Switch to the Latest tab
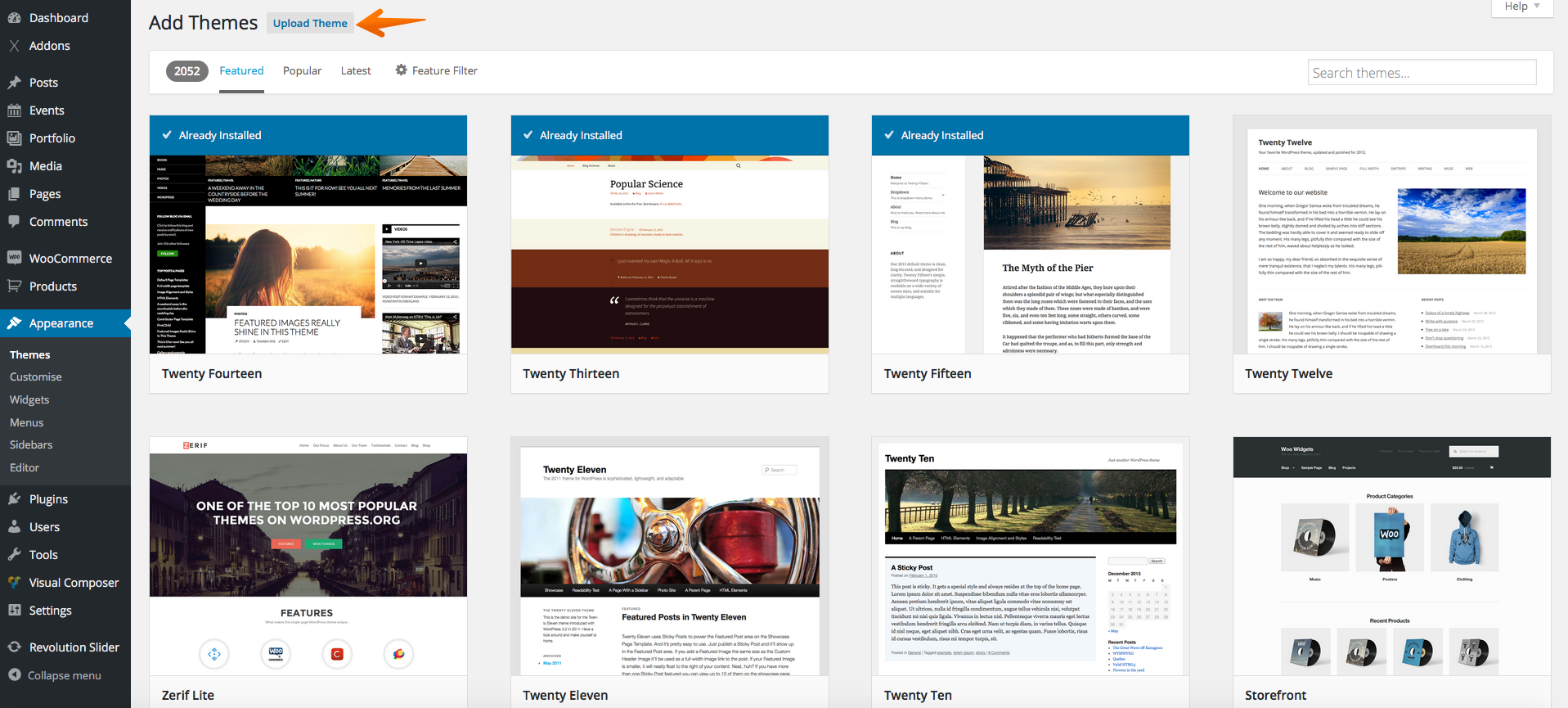 point(356,71)
